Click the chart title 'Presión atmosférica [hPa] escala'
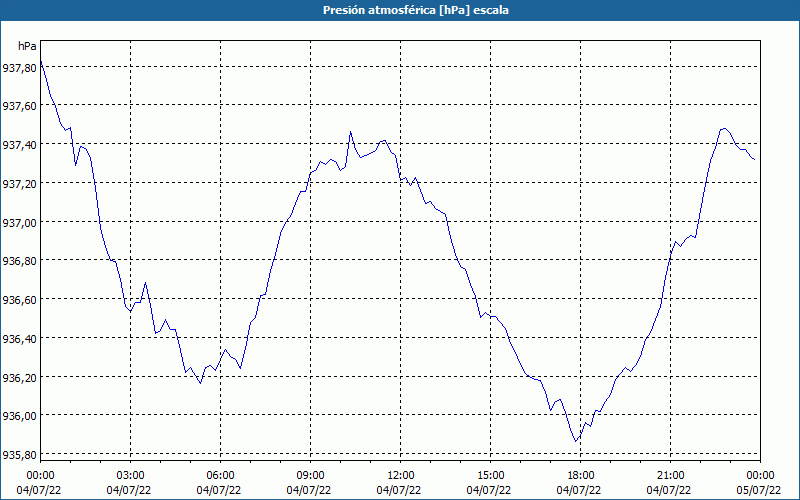The image size is (800, 500). point(415,10)
